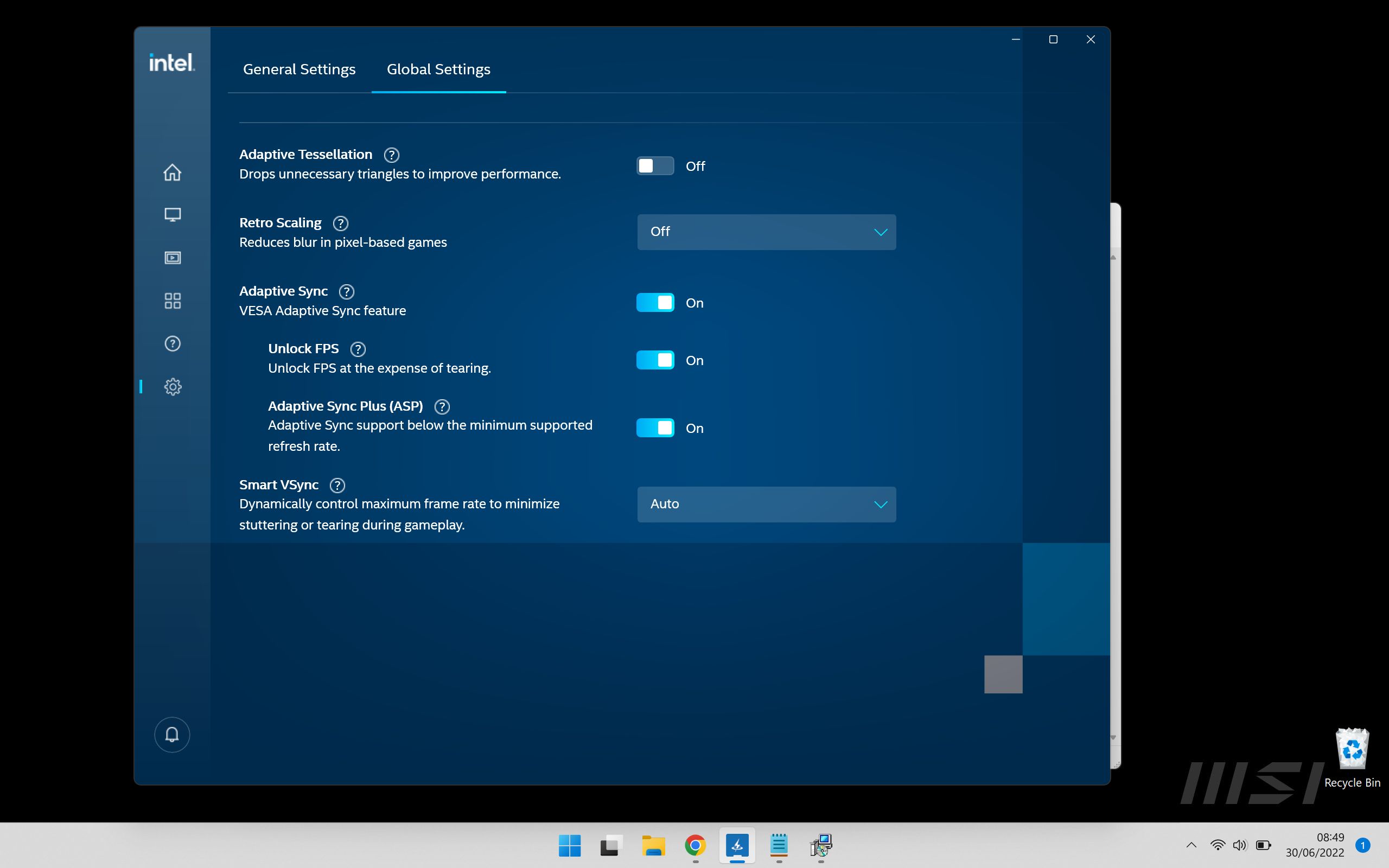
Task: Show hidden system tray icons chevron
Action: [x=1191, y=845]
